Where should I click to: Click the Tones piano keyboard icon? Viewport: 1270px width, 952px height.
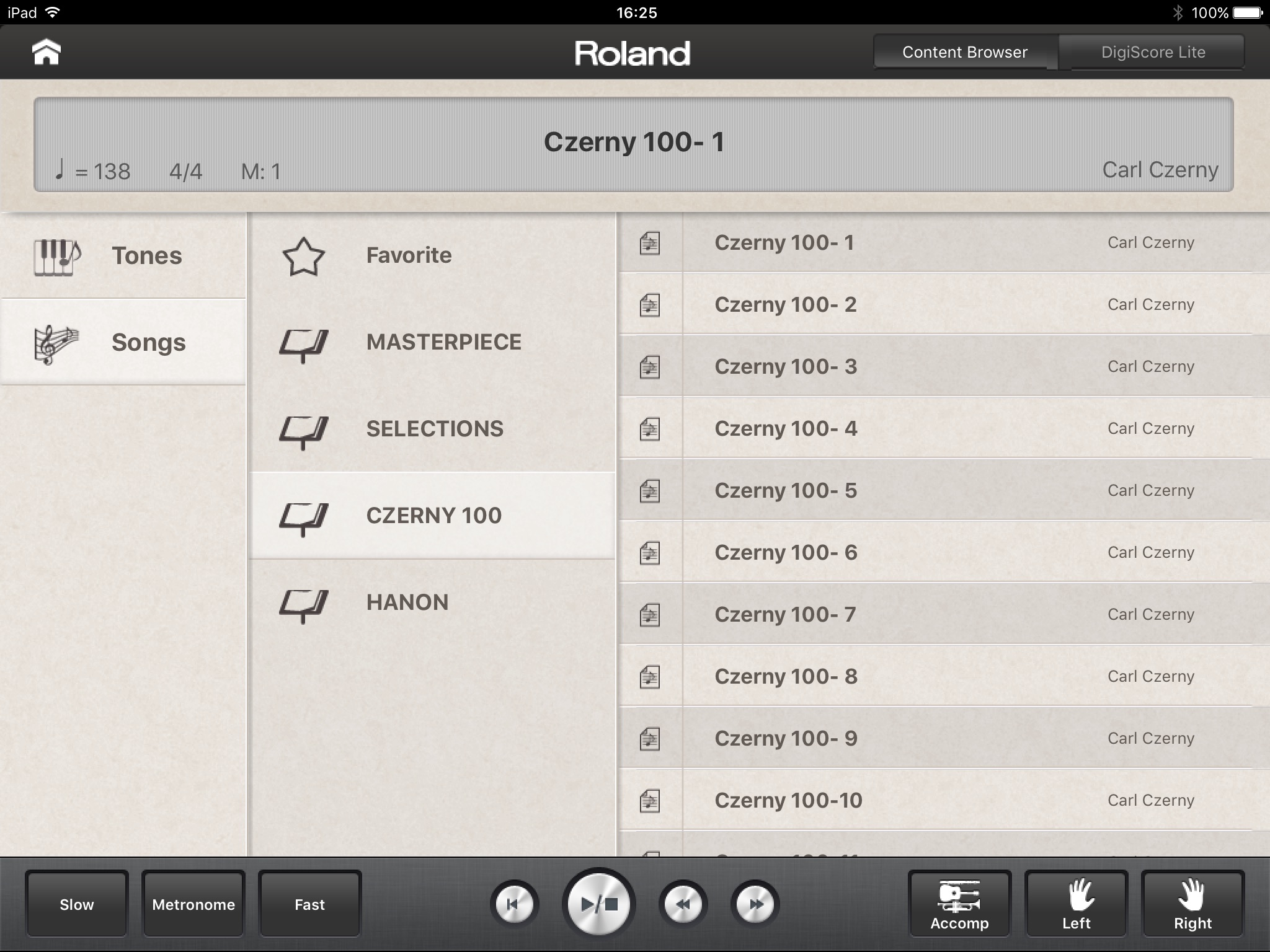[x=56, y=256]
